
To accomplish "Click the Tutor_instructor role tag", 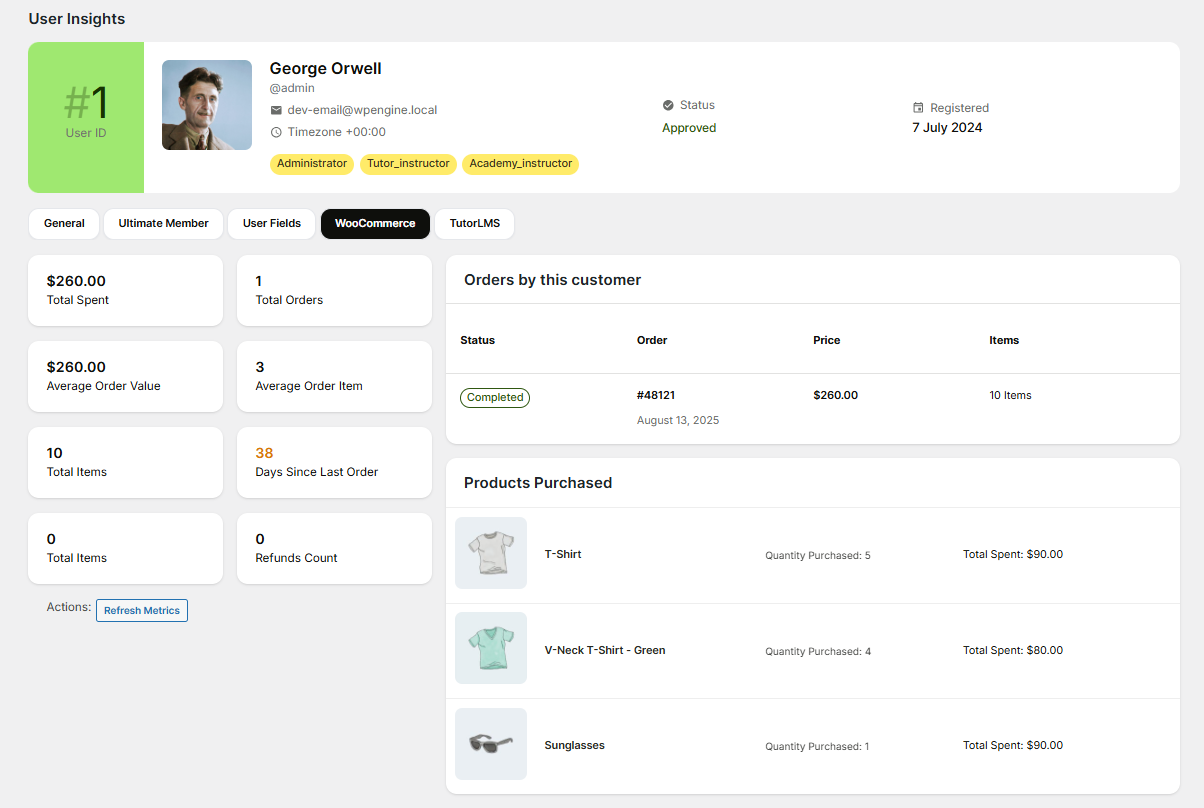I will tap(408, 164).
